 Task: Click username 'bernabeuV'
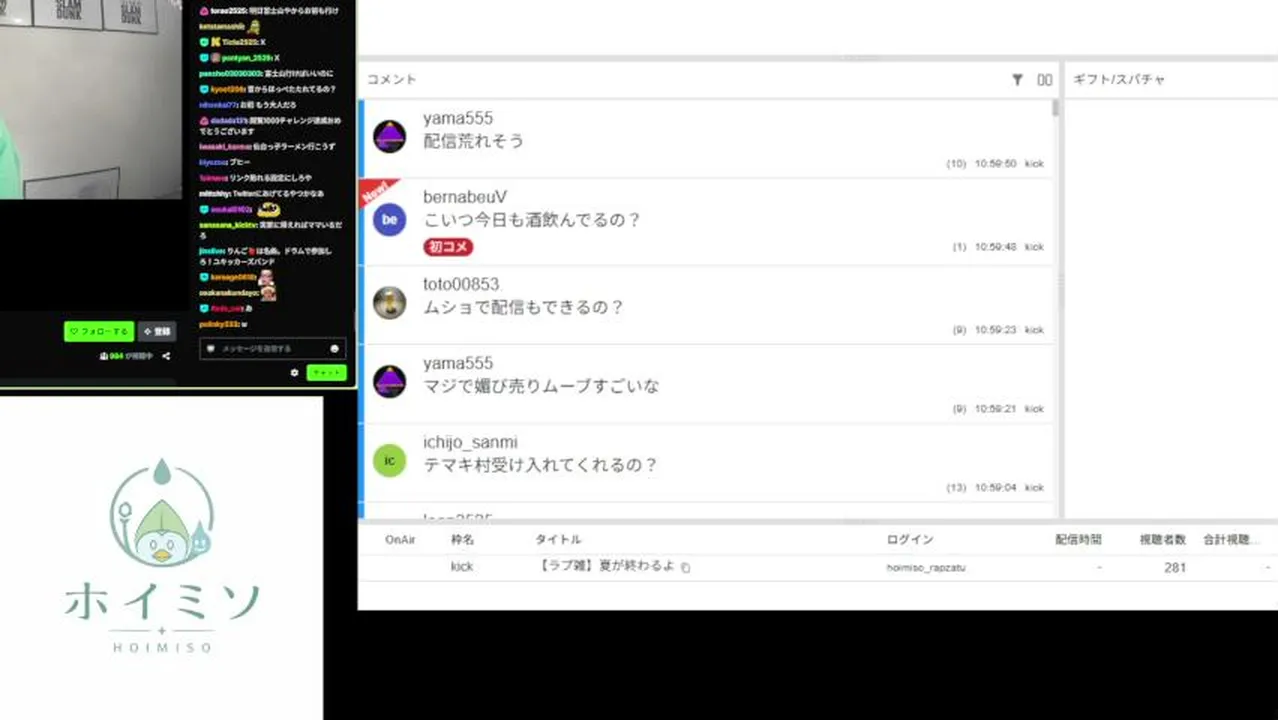click(465, 197)
